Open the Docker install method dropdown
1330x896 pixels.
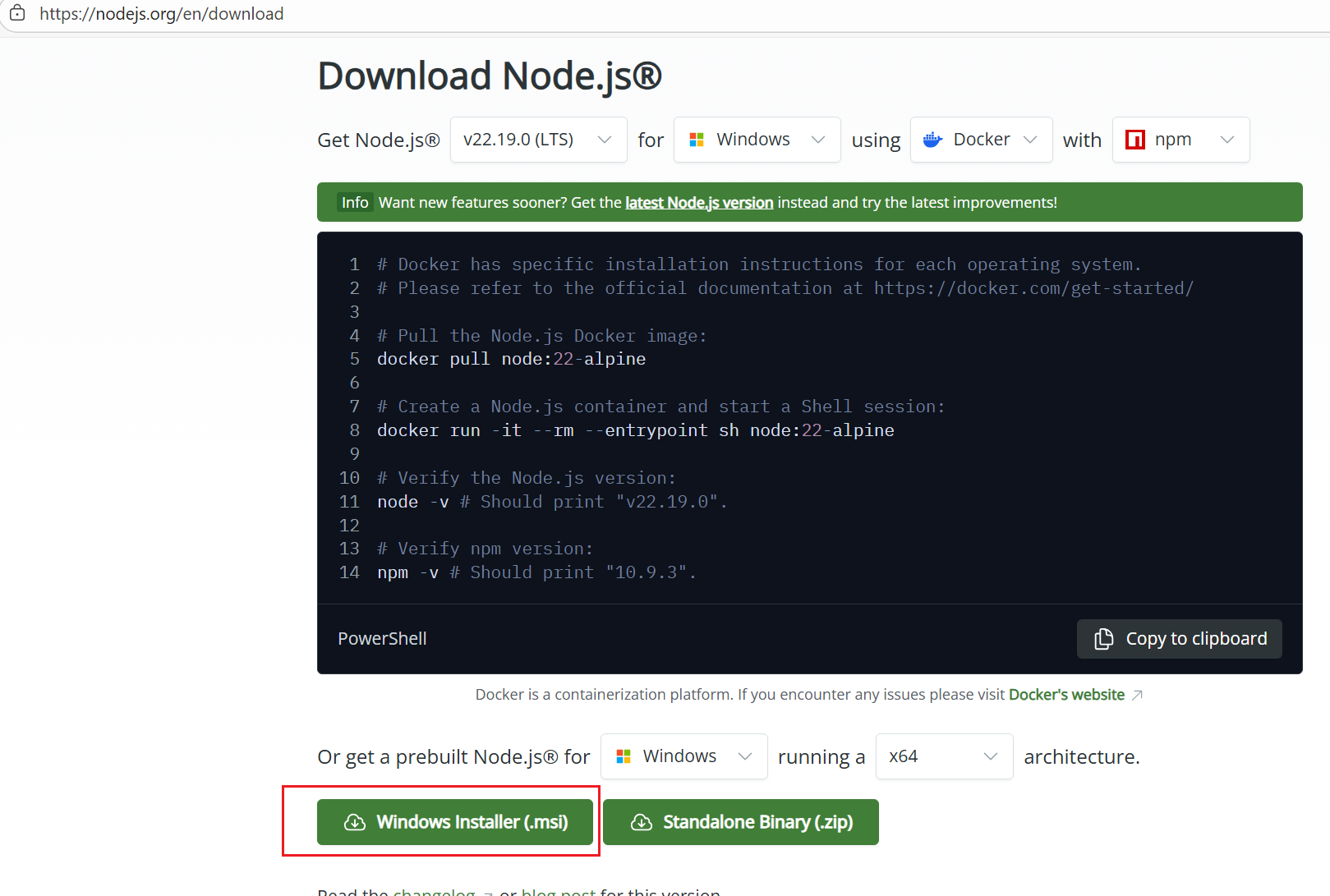pyautogui.click(x=981, y=140)
